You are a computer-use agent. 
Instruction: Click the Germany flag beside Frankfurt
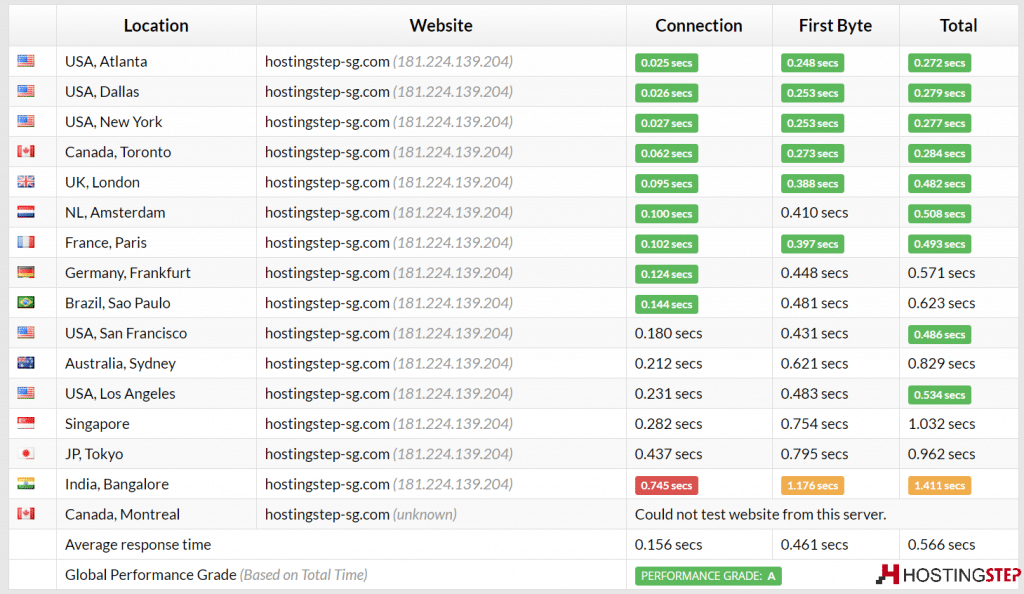click(26, 272)
